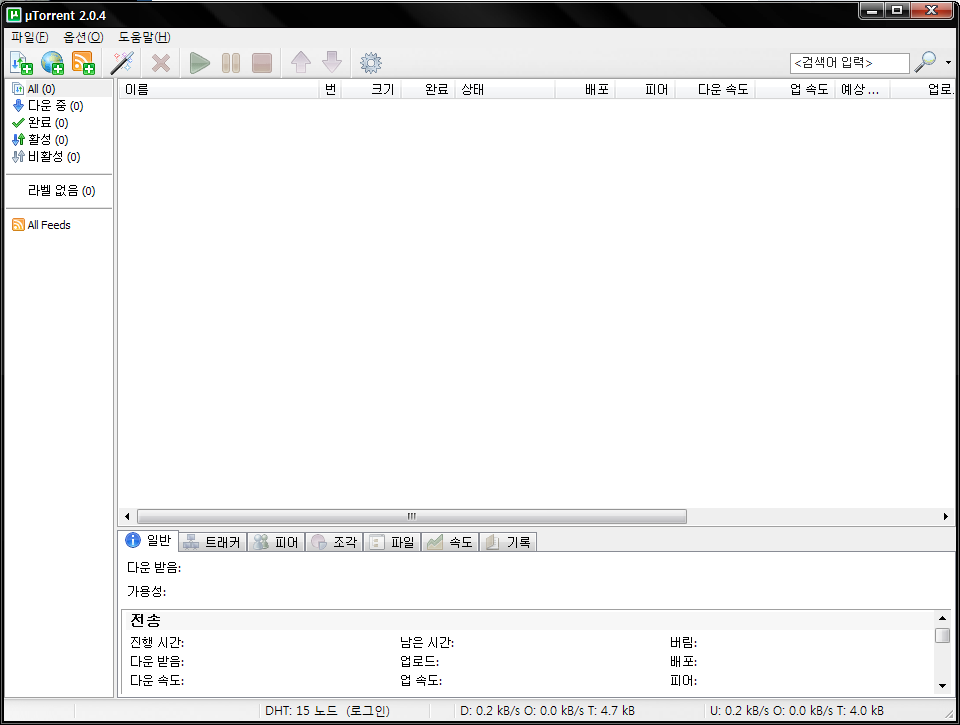Viewport: 960px width, 725px height.
Task: Sort by 상태 column header
Action: tap(505, 89)
